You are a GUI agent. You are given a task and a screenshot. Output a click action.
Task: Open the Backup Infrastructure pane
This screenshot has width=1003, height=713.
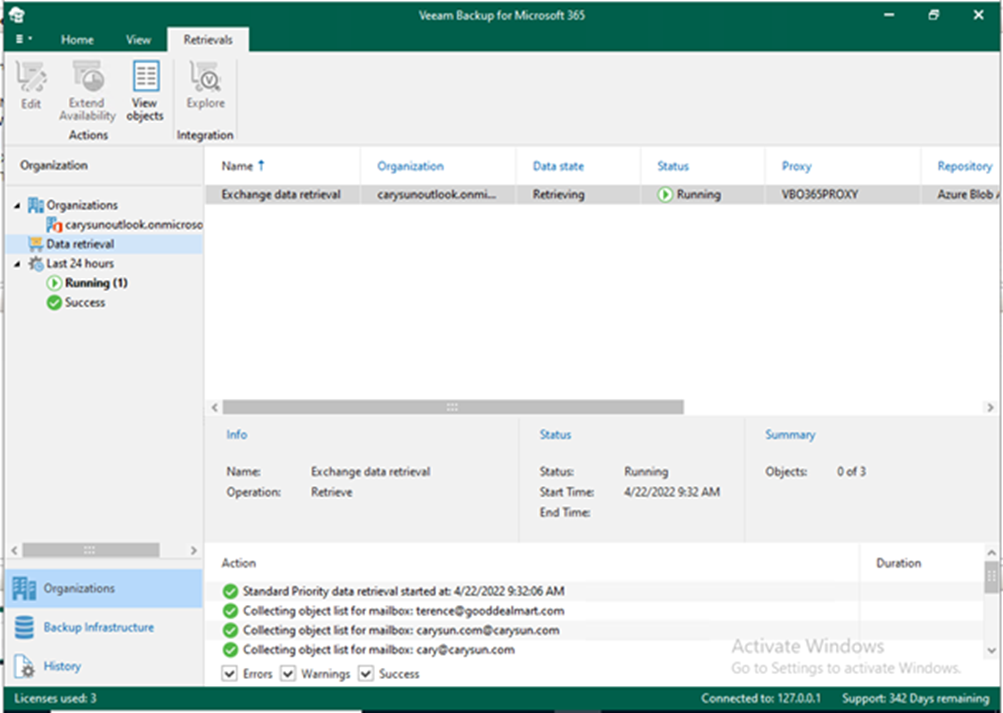104,627
